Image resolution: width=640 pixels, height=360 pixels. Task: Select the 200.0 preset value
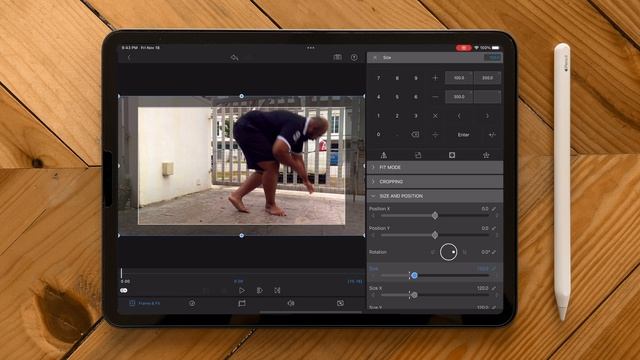click(x=487, y=78)
